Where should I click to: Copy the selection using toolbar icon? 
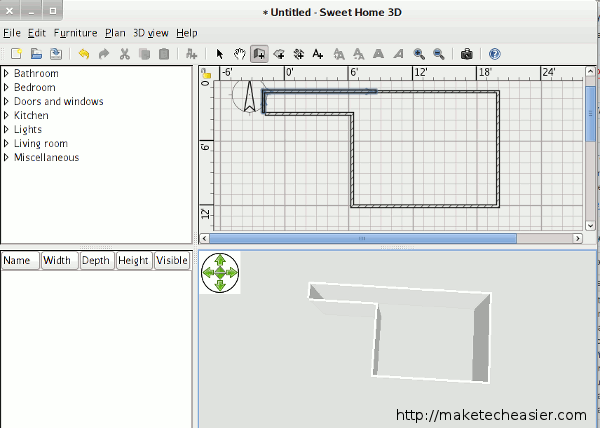(144, 54)
